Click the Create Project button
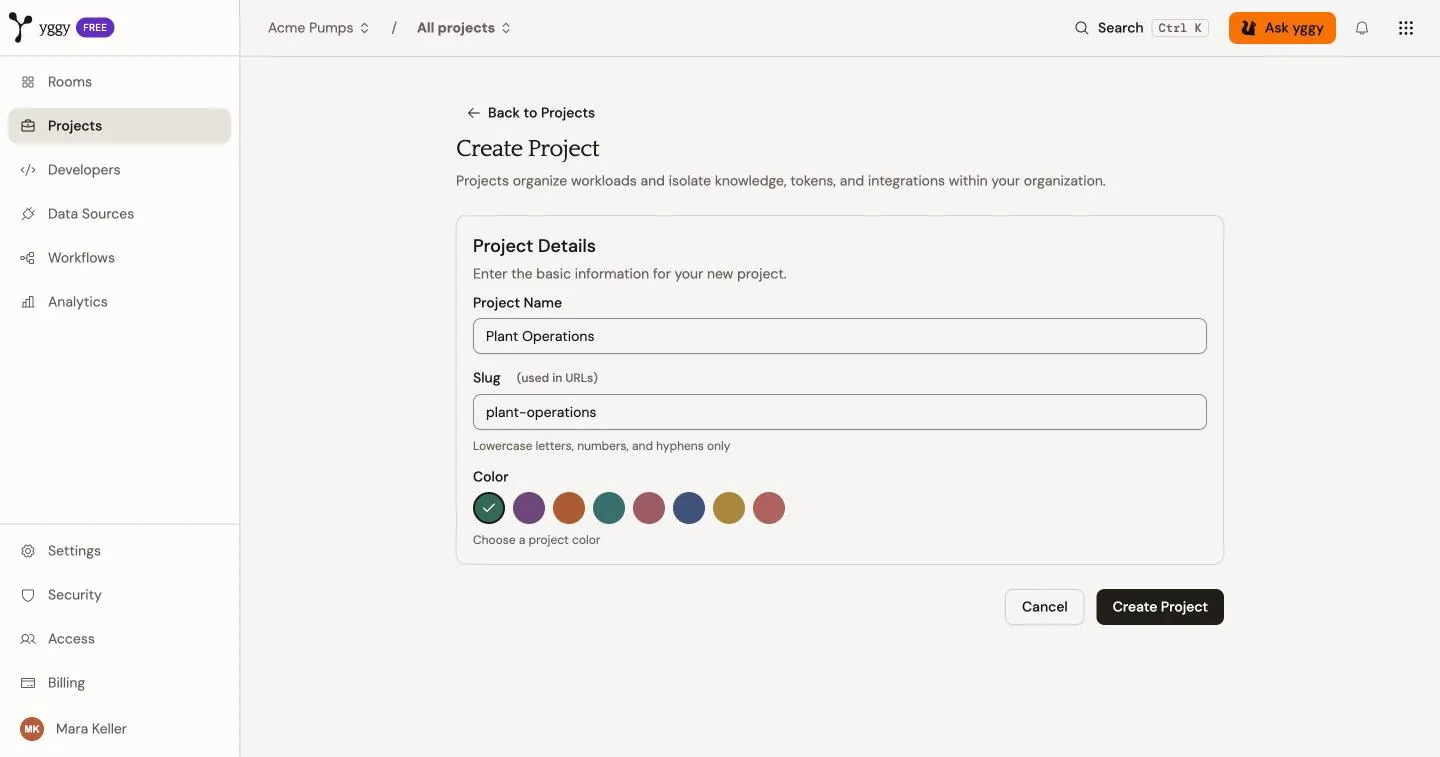Viewport: 1440px width, 757px height. [x=1160, y=607]
